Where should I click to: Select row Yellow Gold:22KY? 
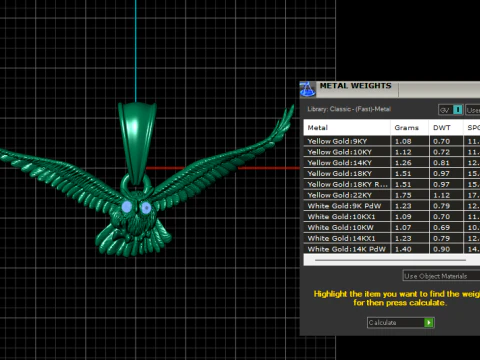tap(392, 195)
